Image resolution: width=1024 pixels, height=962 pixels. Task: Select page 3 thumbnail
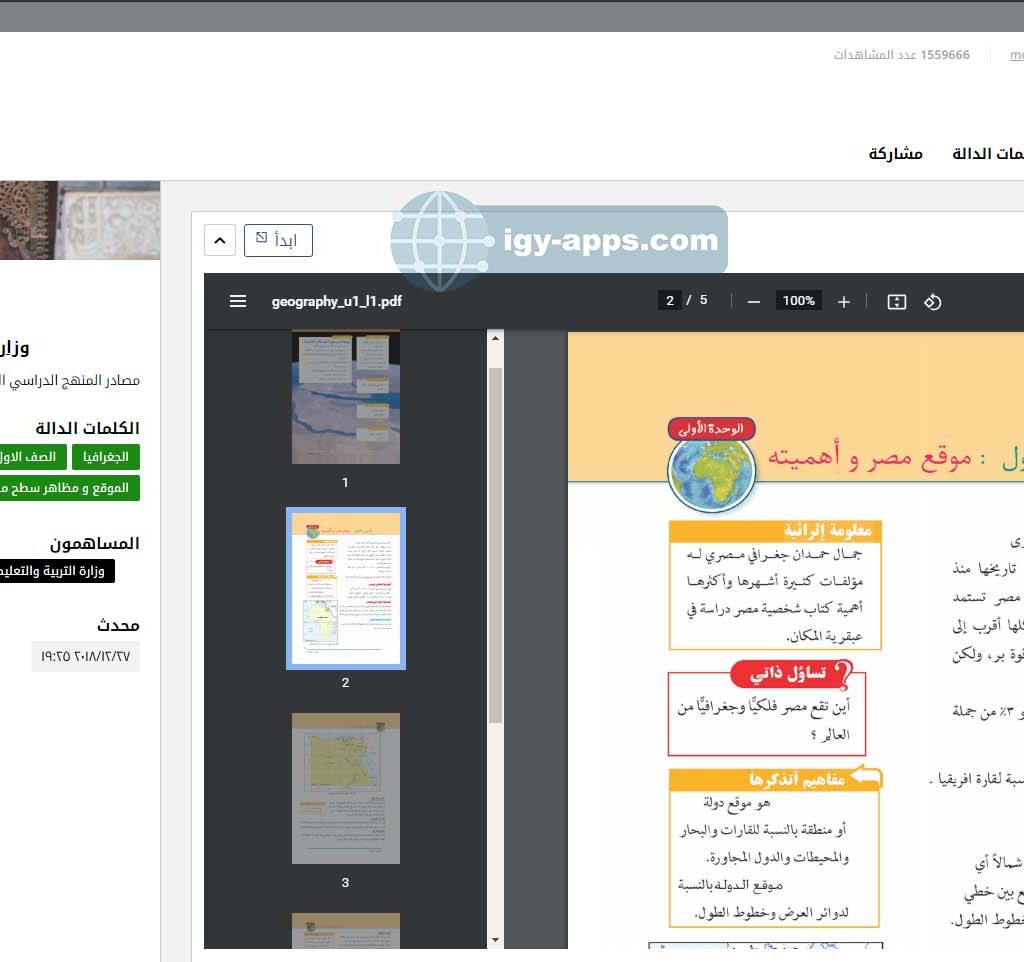[x=346, y=788]
